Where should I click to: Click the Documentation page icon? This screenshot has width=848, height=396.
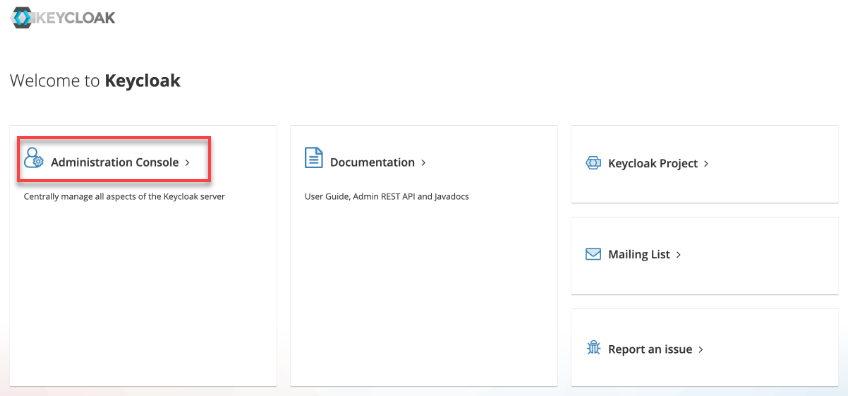coord(314,157)
